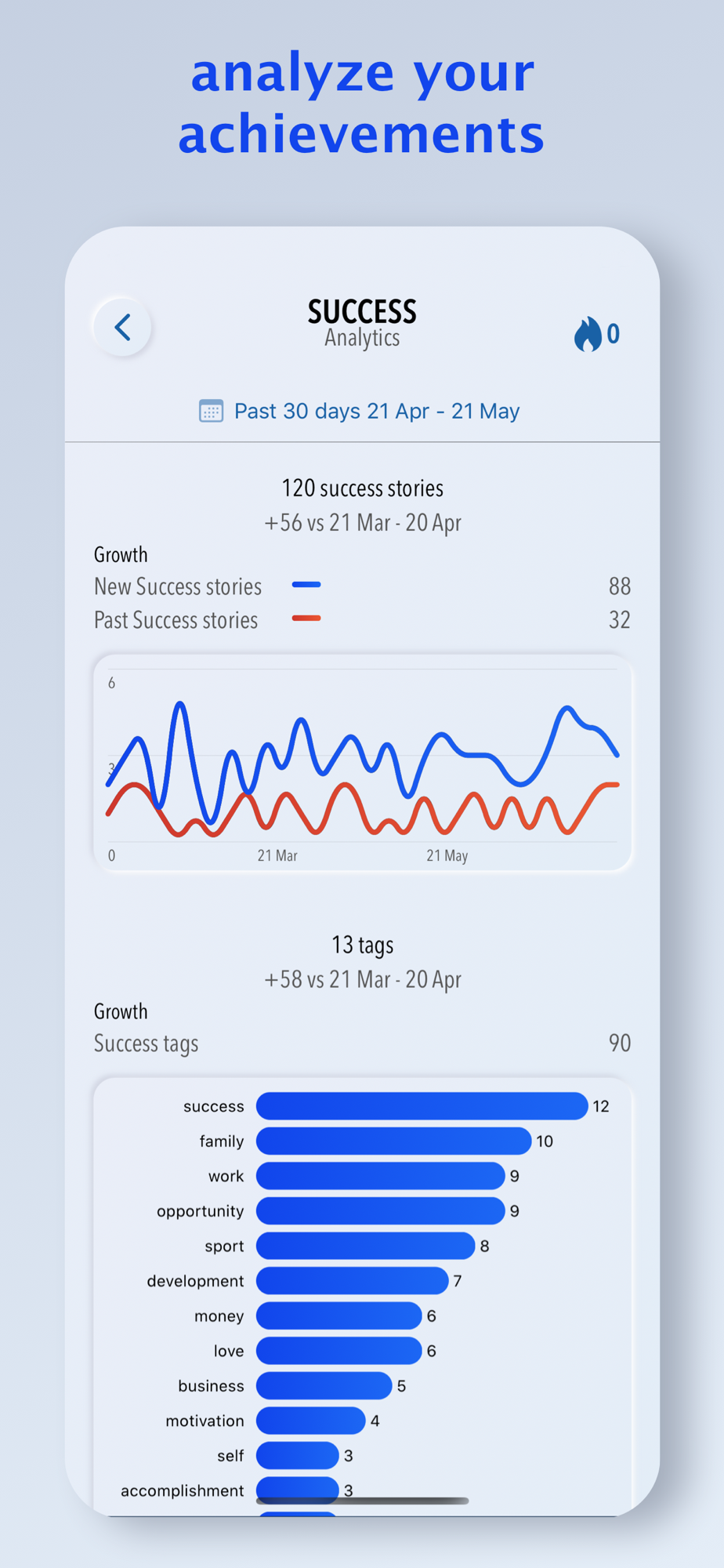Select the 'money' tag bar
724x1568 pixels.
(338, 1316)
